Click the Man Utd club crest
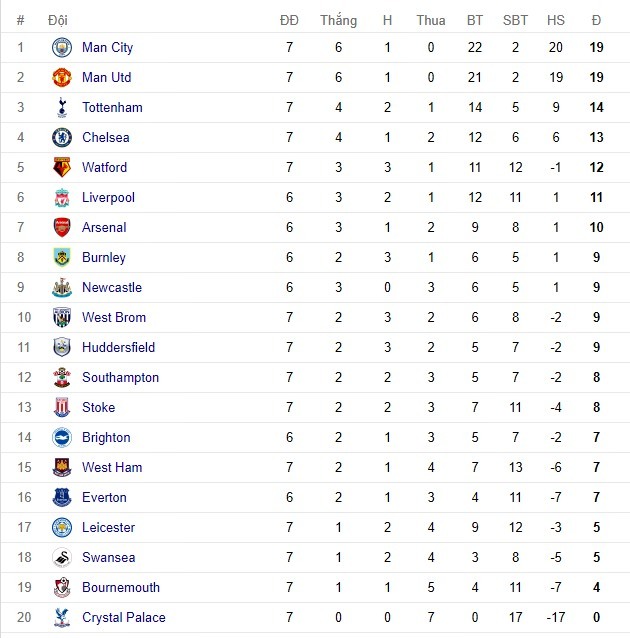 click(x=62, y=77)
